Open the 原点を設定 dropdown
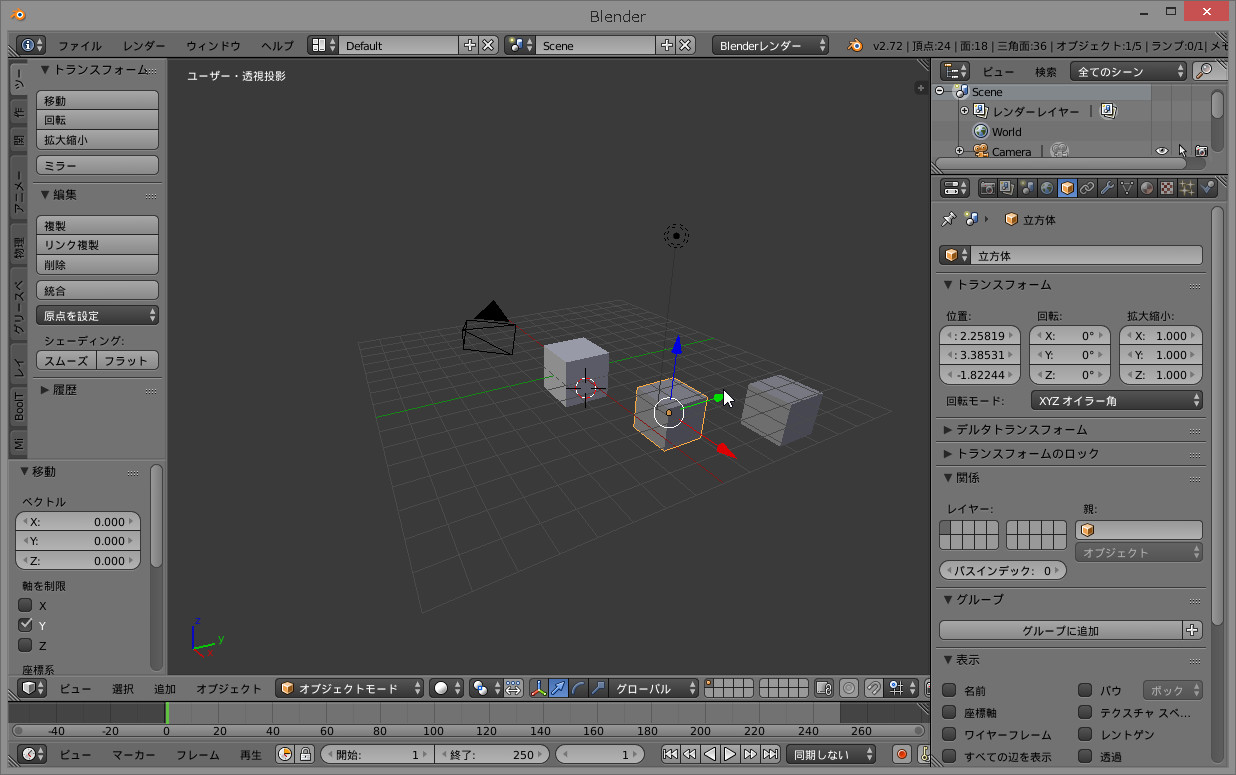Viewport: 1236px width, 775px height. point(98,315)
